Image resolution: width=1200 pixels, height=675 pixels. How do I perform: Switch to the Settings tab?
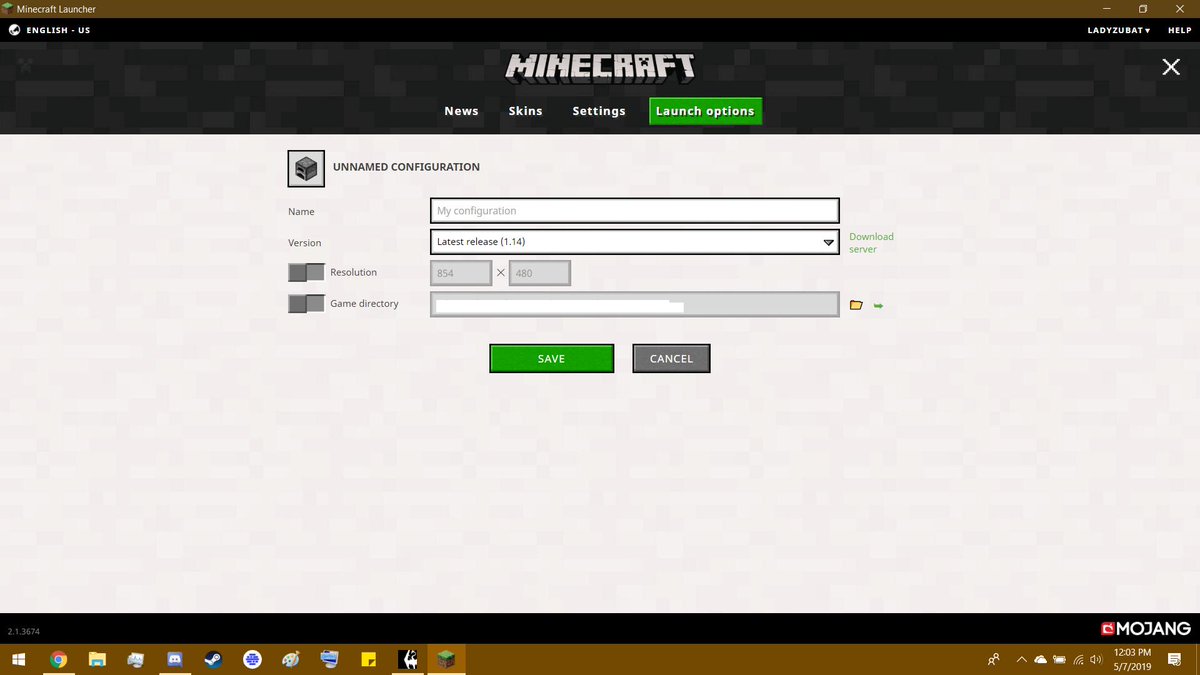coord(599,111)
